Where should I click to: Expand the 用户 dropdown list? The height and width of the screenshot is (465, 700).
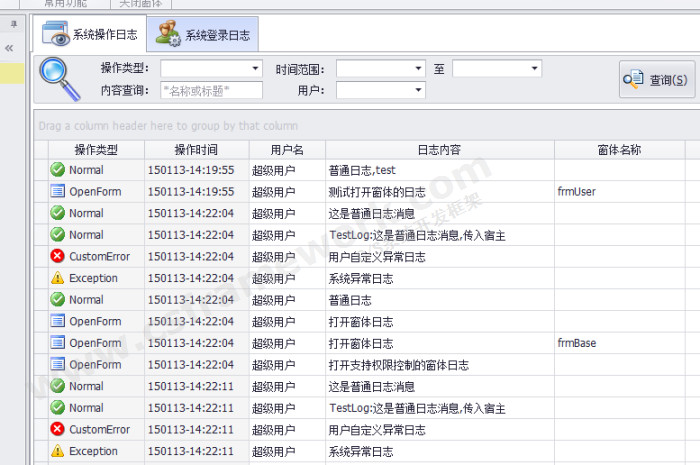pyautogui.click(x=419, y=91)
